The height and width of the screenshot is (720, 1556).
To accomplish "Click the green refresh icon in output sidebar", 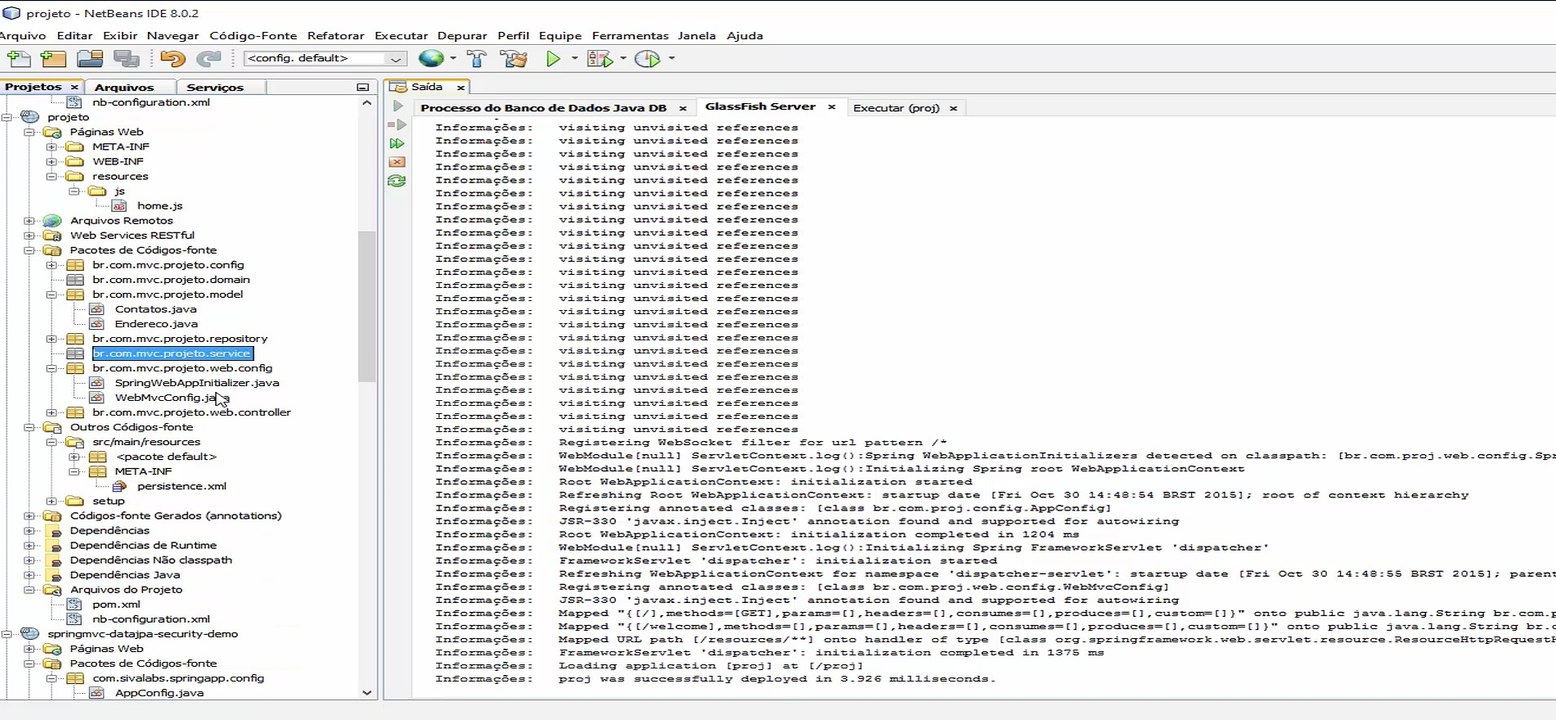I will click(x=397, y=181).
